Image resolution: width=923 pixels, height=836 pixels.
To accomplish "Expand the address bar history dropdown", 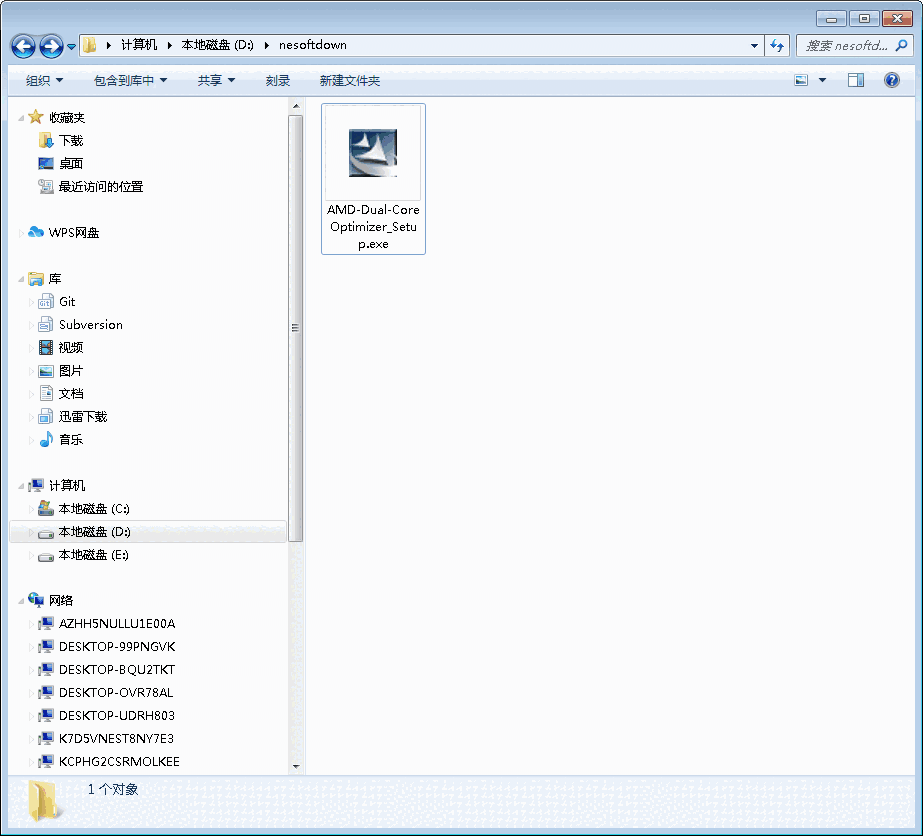I will click(754, 45).
